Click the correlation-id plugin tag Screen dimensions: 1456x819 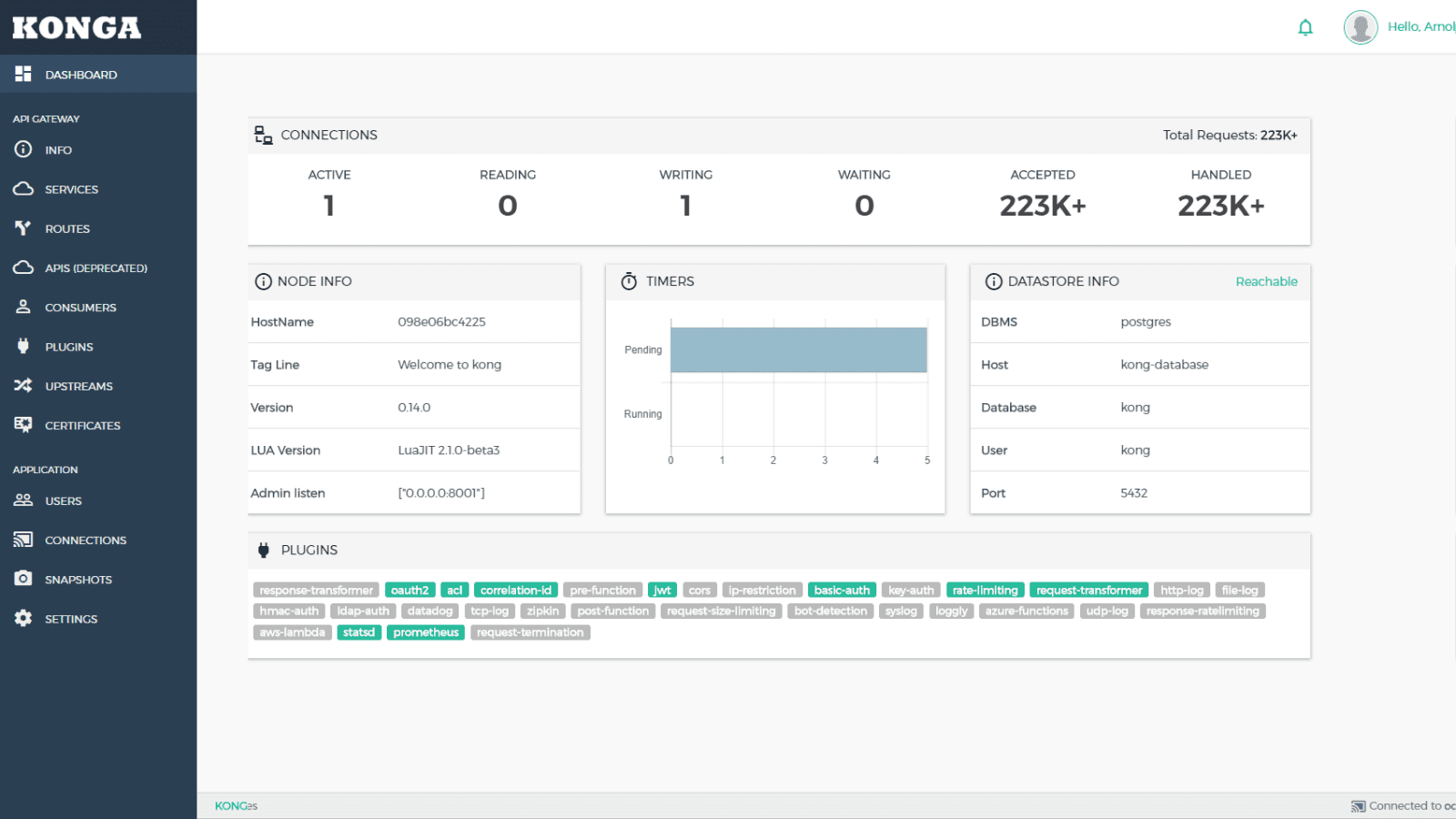tap(516, 590)
